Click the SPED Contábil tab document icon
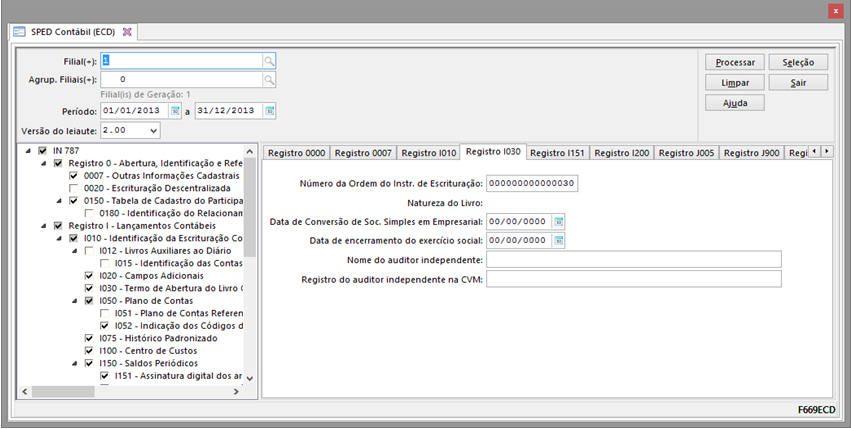Screen dimensions: 851x429 point(19,32)
